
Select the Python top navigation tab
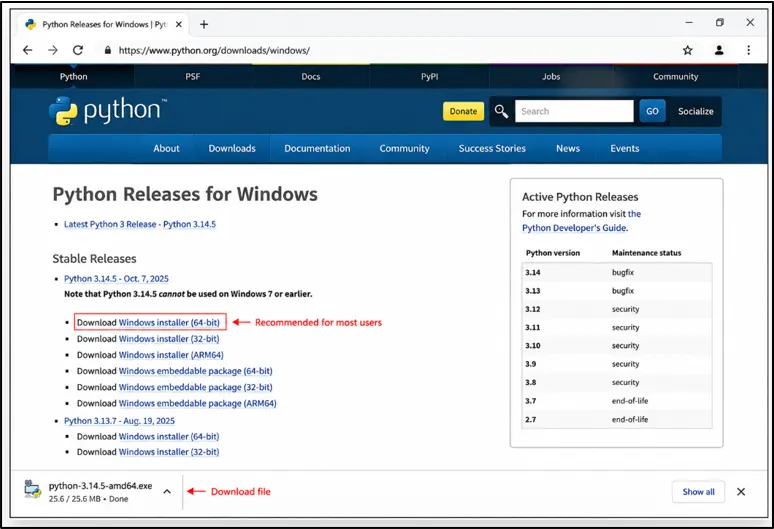(74, 76)
